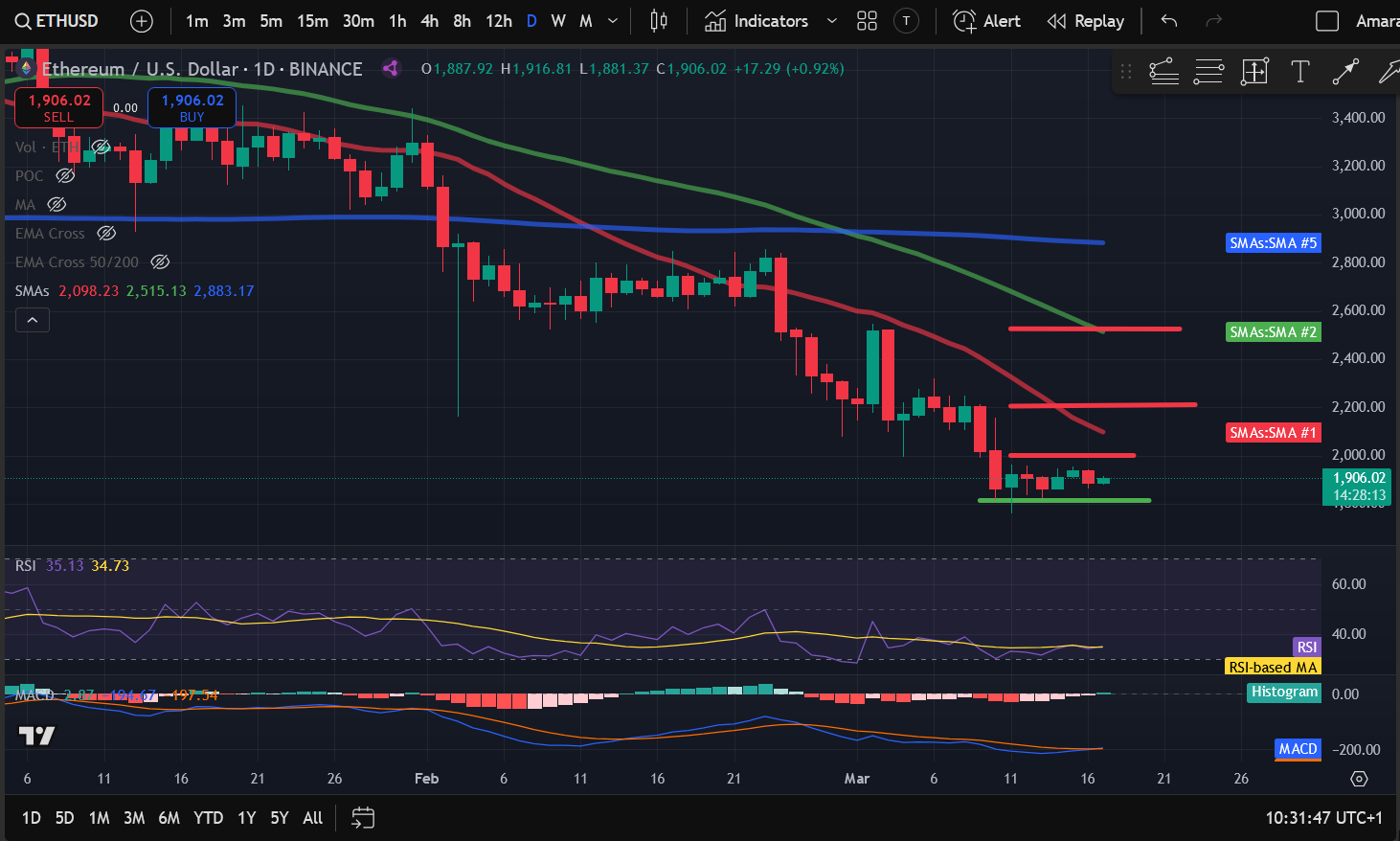Click the SMA value 2,883.17 in legend
The width and height of the screenshot is (1400, 841).
coord(224,290)
